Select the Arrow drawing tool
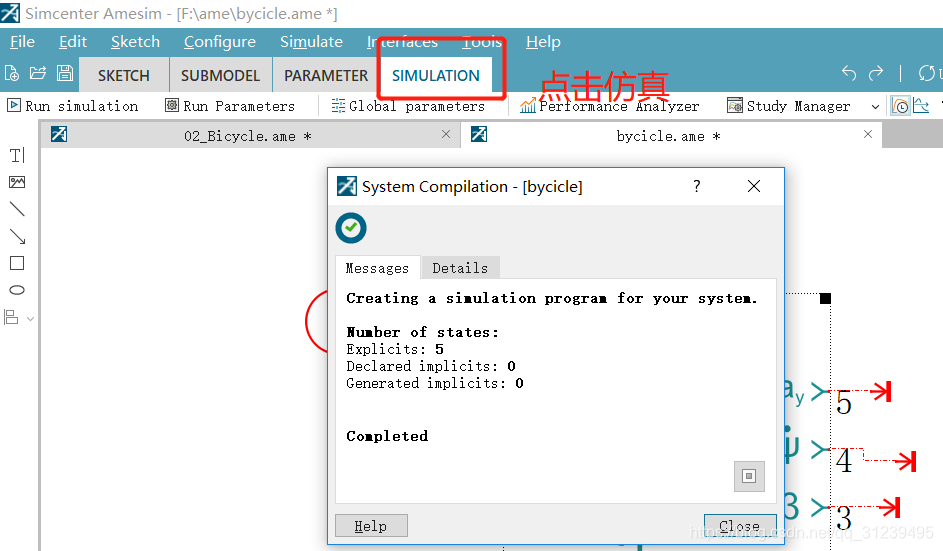The height and width of the screenshot is (551, 943). coord(17,236)
